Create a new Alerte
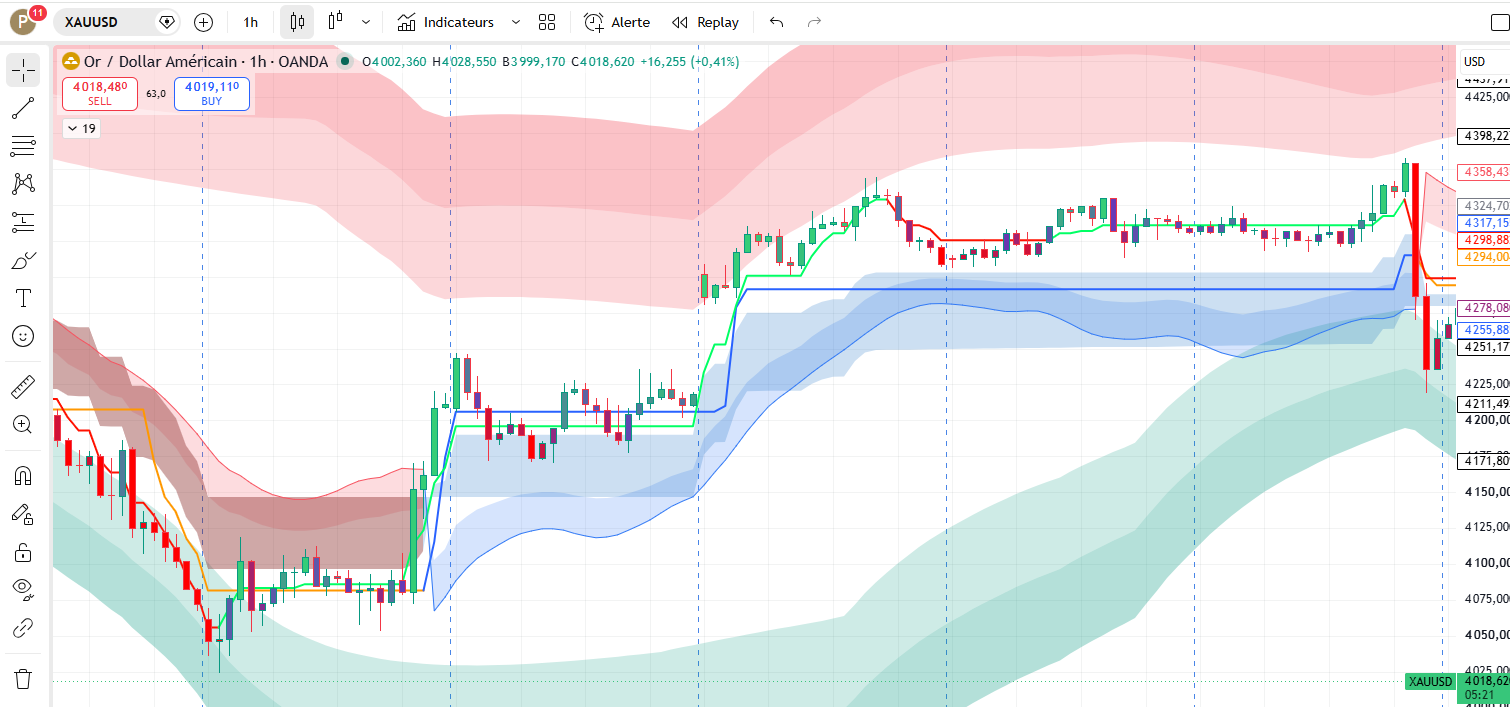Viewport: 1510px width, 707px height. [617, 22]
